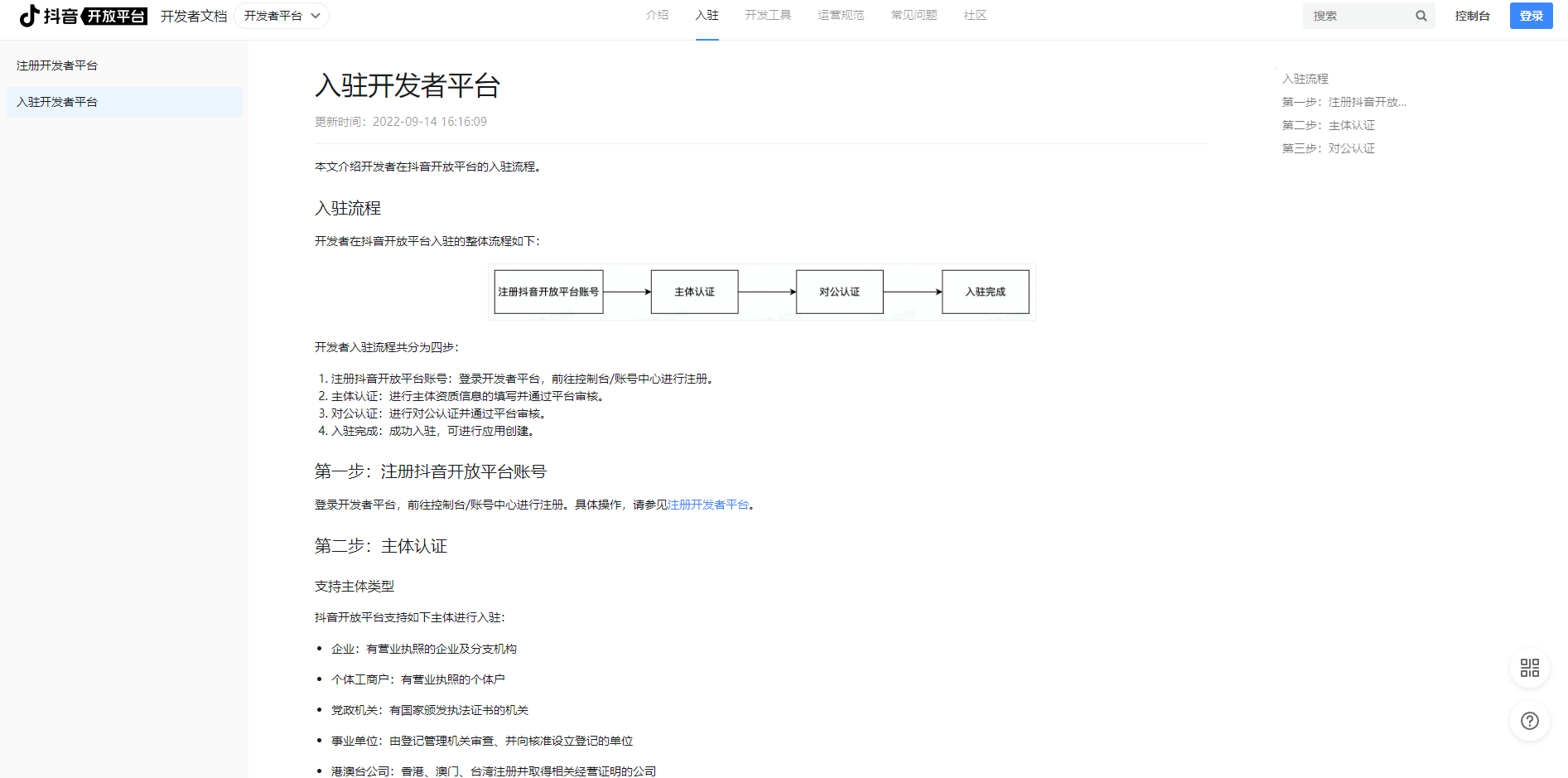
Task: Select 注册开发者平台 in the sidebar
Action: pos(124,65)
